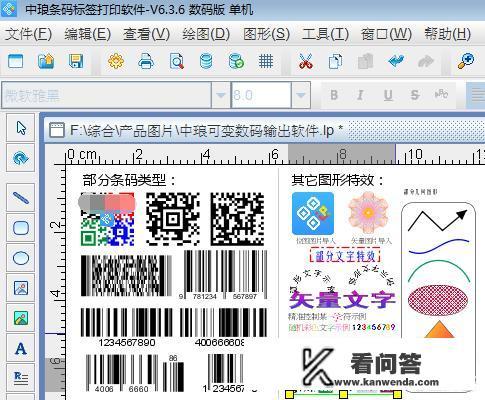Select the bitmap image insert tool
This screenshot has height=400, width=485.
tap(21, 288)
